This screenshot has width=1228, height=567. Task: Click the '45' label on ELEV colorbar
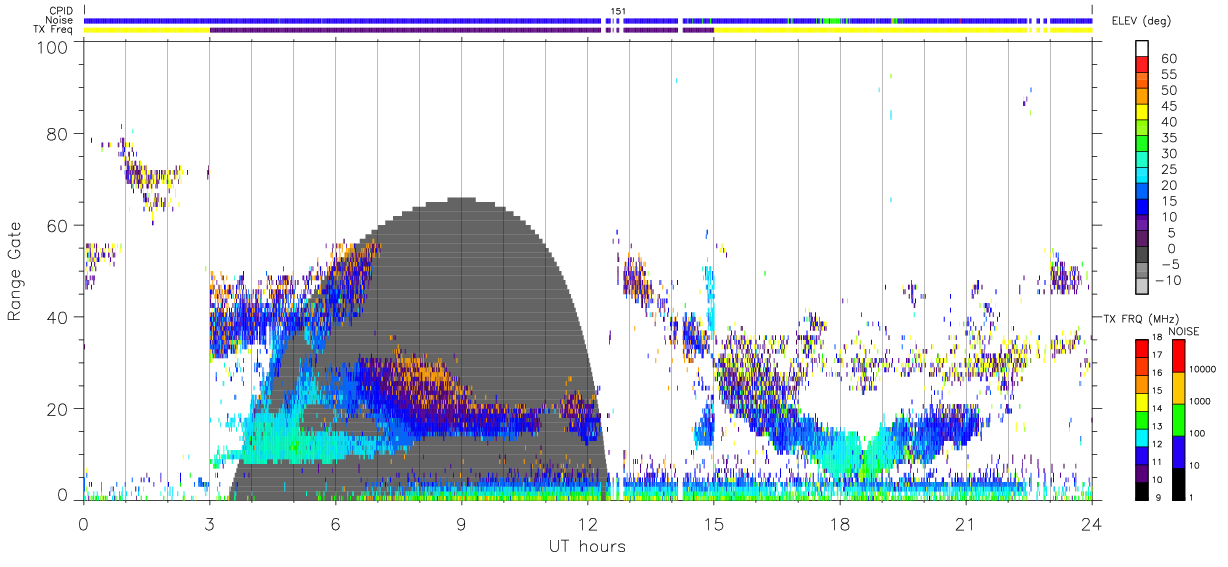coord(1168,106)
